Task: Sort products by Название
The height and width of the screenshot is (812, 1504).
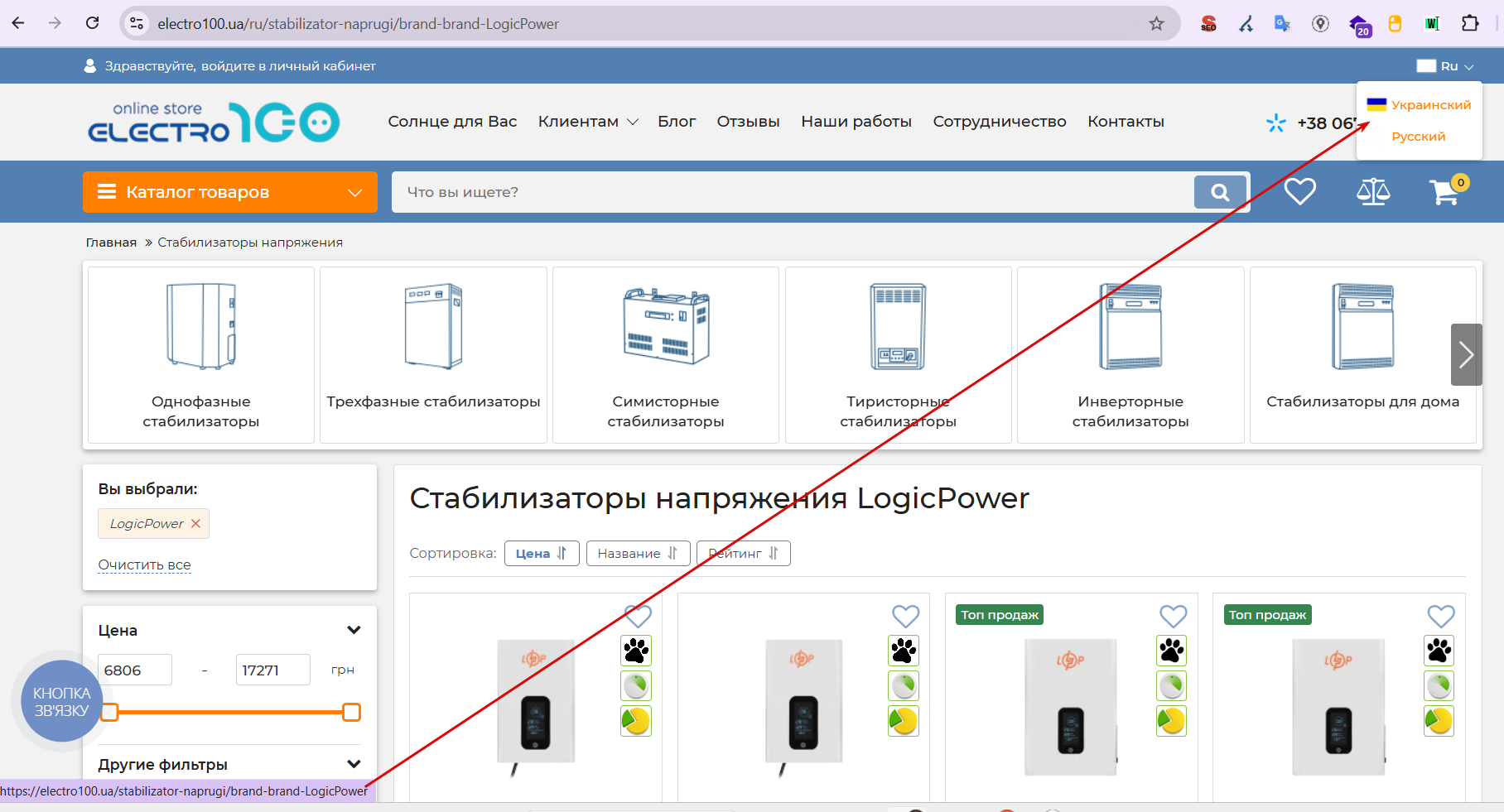Action: tap(638, 553)
